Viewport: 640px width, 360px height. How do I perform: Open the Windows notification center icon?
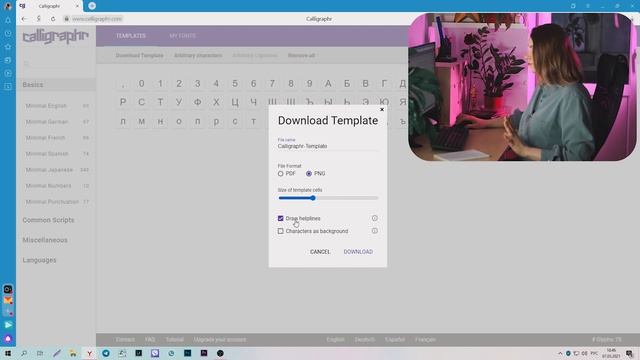click(x=629, y=353)
